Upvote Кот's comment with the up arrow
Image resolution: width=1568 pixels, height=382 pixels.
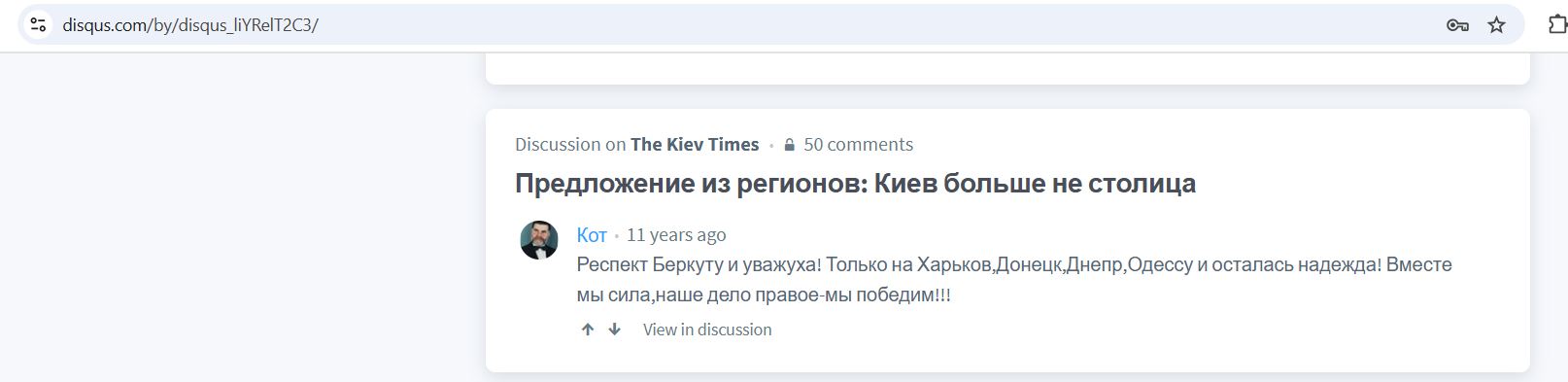point(588,330)
